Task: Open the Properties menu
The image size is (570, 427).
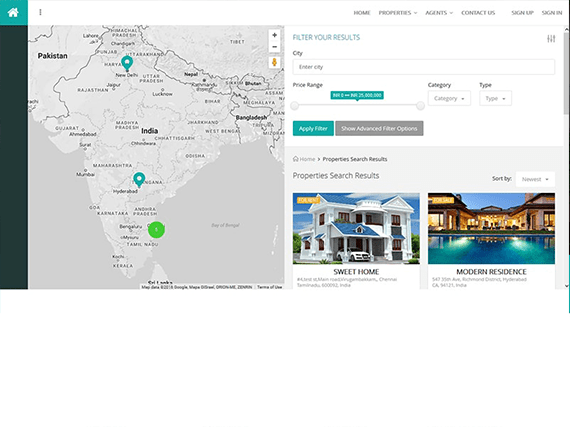Action: pyautogui.click(x=398, y=13)
